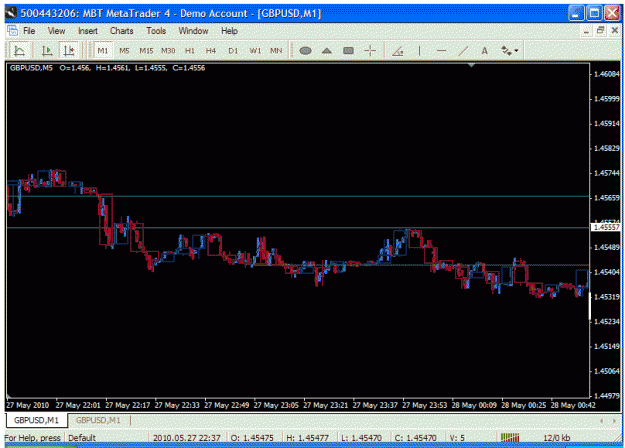Open the Charts menu

tap(122, 31)
